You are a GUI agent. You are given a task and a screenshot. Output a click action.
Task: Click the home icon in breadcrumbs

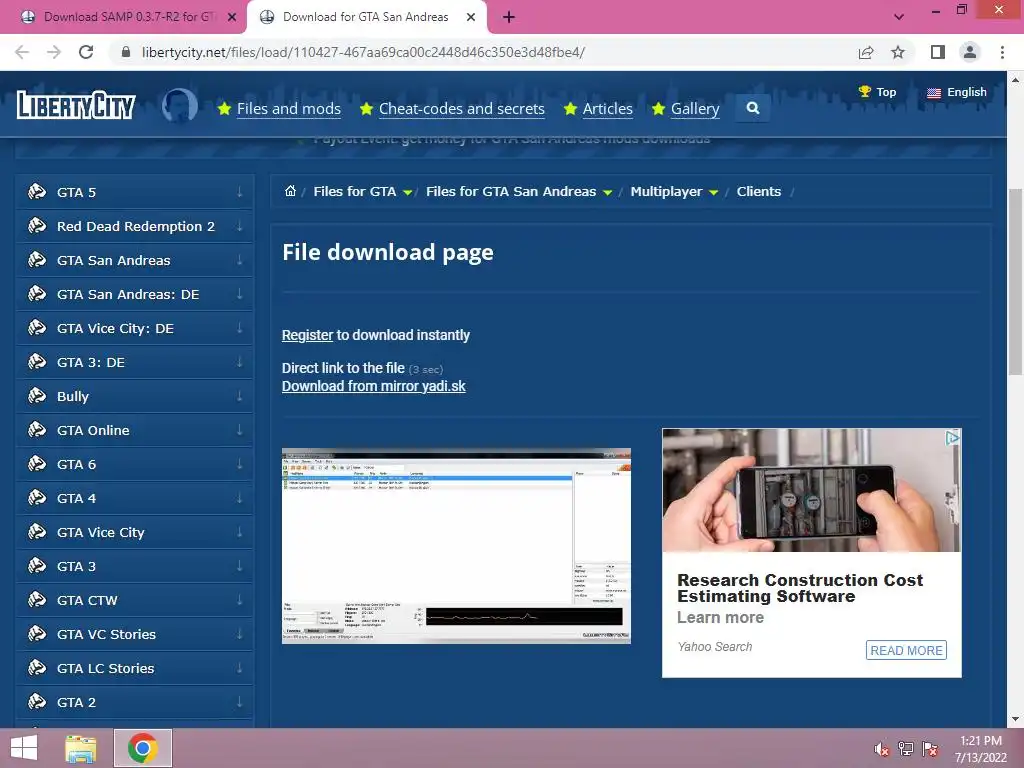[290, 191]
